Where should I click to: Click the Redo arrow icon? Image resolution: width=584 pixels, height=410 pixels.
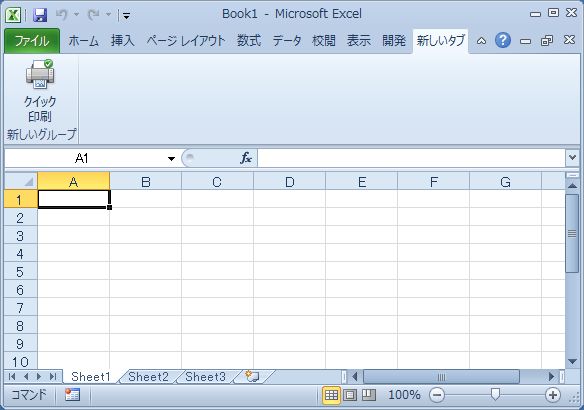pyautogui.click(x=93, y=15)
